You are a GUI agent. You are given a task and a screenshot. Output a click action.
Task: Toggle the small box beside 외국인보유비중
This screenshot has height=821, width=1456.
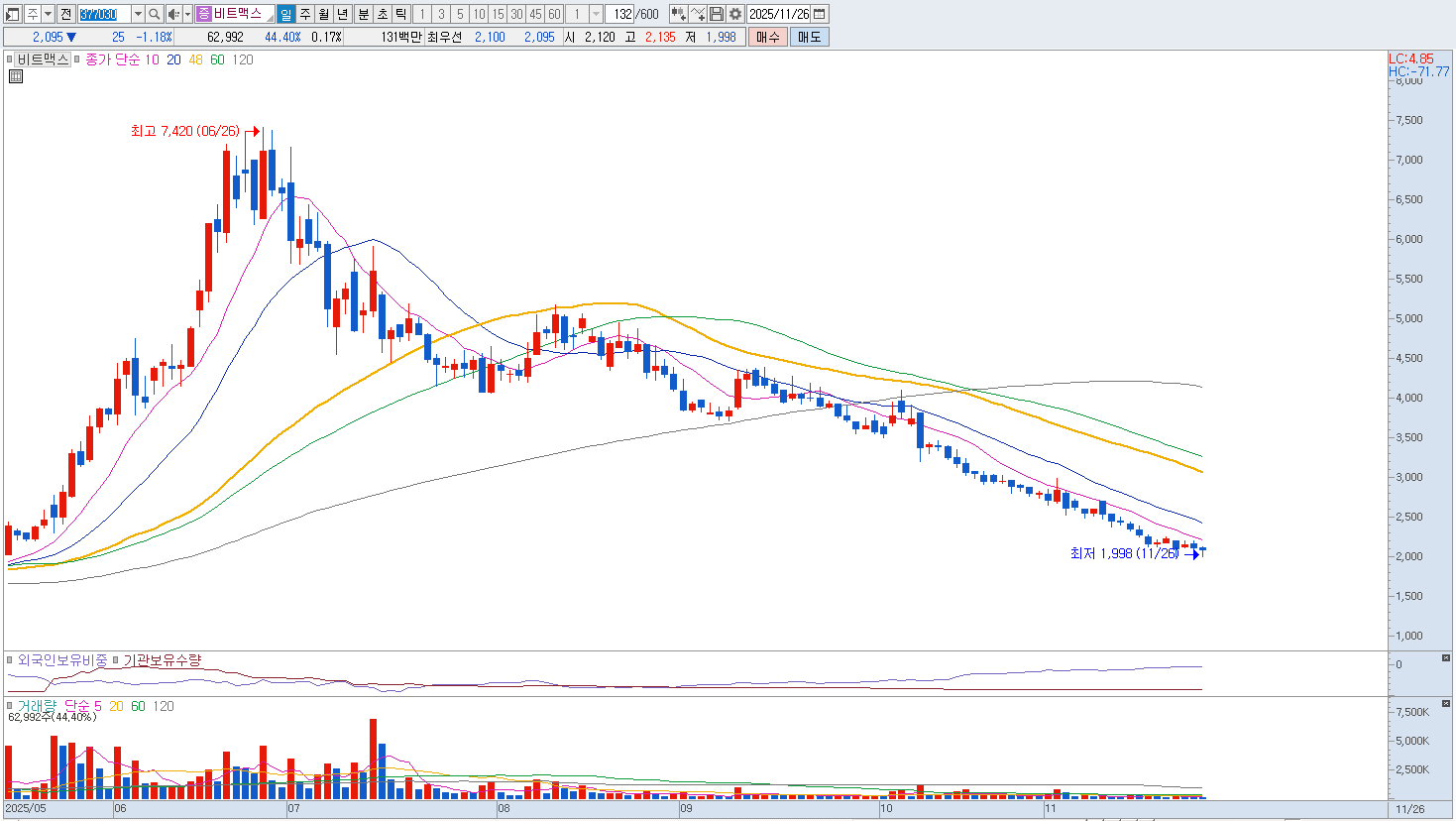[11, 660]
